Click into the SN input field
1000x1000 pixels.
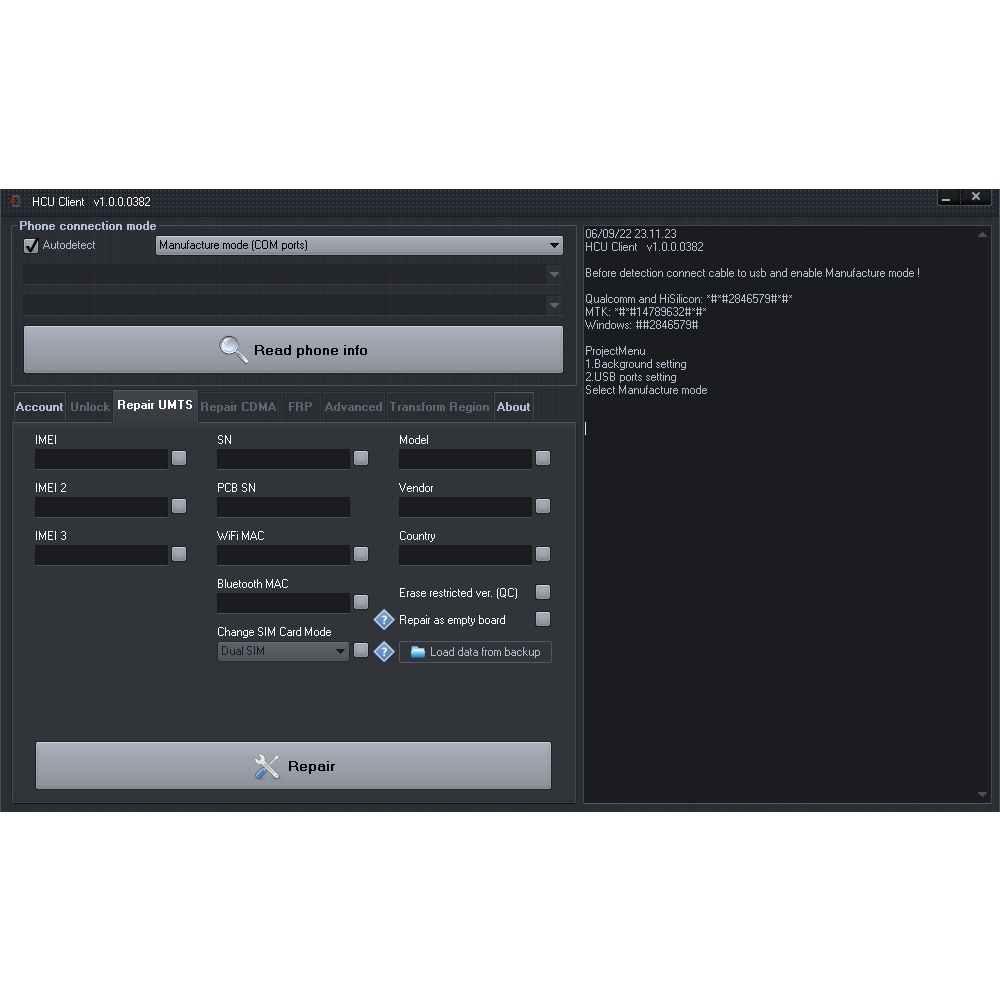pos(283,459)
